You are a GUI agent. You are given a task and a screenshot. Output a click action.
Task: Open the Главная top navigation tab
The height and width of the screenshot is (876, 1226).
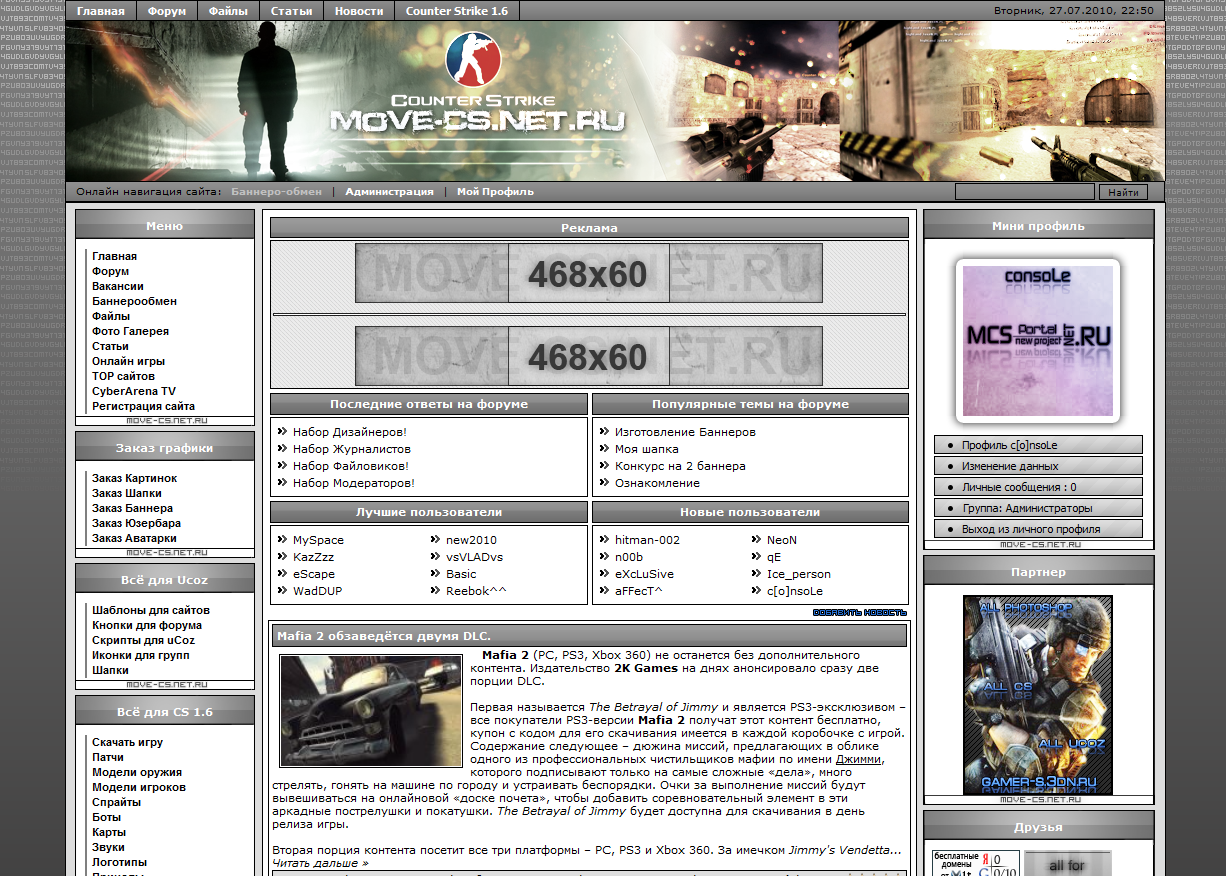click(101, 11)
